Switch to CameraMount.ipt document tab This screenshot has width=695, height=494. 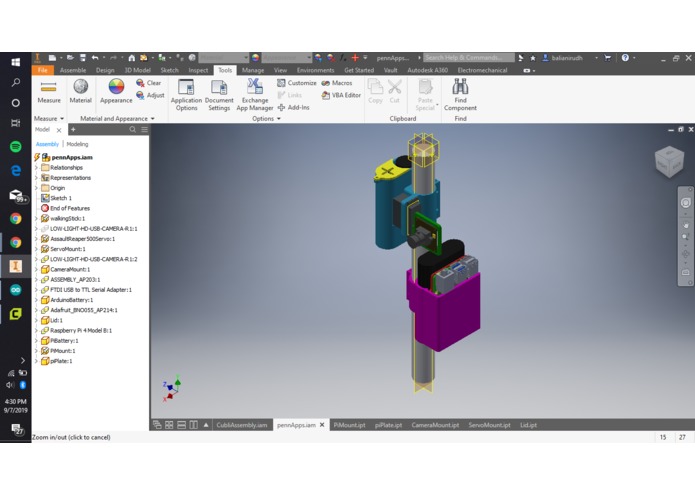click(x=435, y=425)
